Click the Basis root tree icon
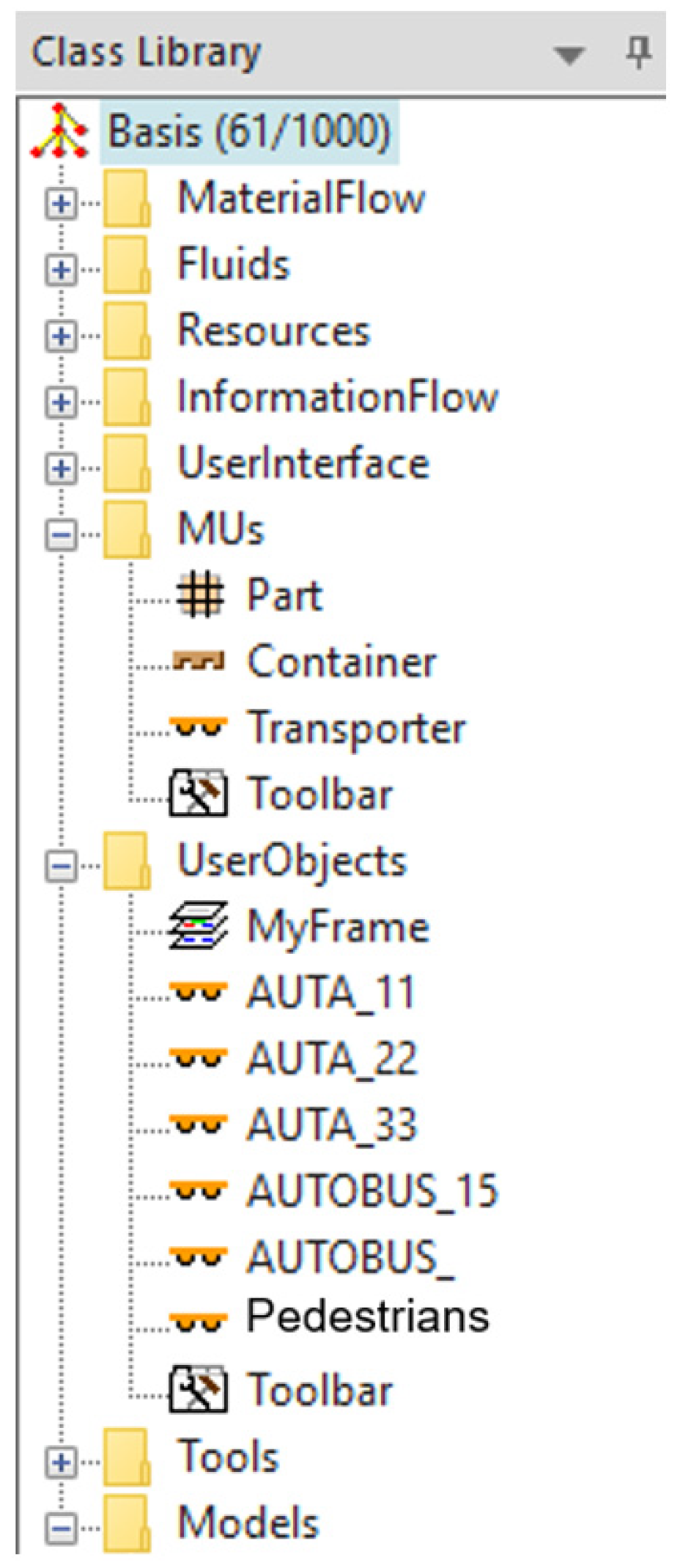 pyautogui.click(x=59, y=132)
